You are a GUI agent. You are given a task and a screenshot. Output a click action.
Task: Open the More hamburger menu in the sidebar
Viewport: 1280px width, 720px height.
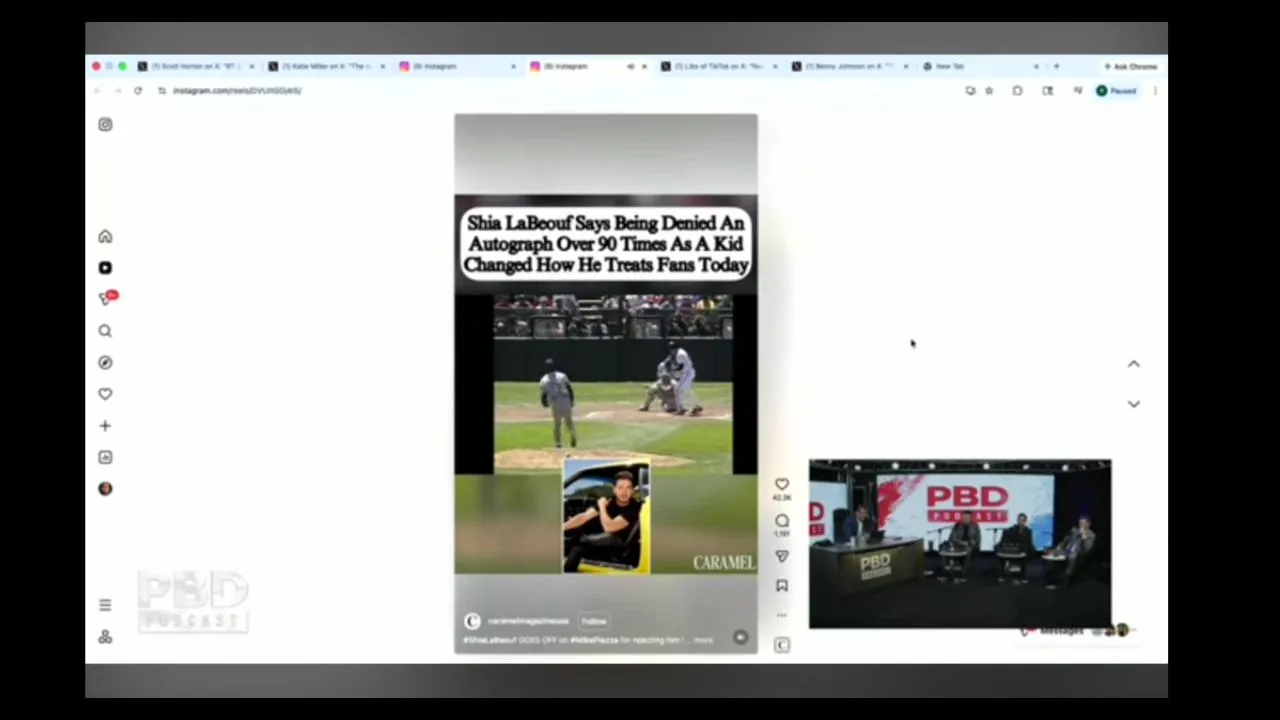105,605
